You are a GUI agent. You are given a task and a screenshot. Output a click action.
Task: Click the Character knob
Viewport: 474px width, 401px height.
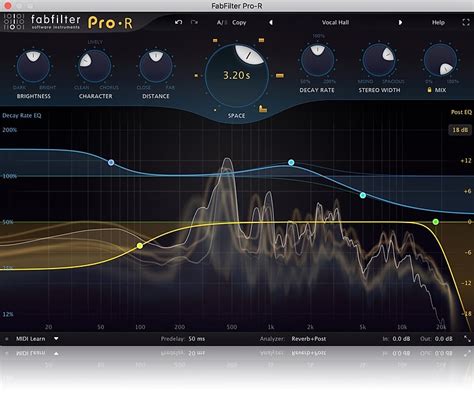pyautogui.click(x=95, y=66)
